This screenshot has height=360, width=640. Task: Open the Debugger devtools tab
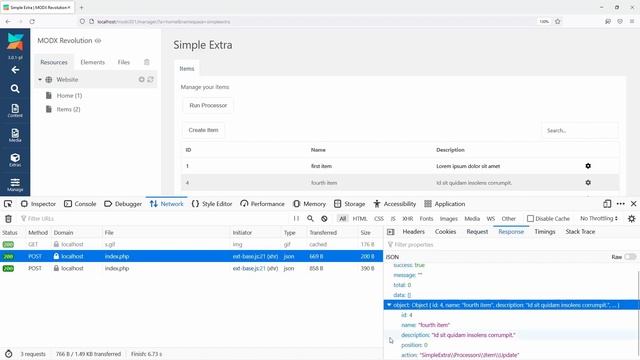point(123,204)
